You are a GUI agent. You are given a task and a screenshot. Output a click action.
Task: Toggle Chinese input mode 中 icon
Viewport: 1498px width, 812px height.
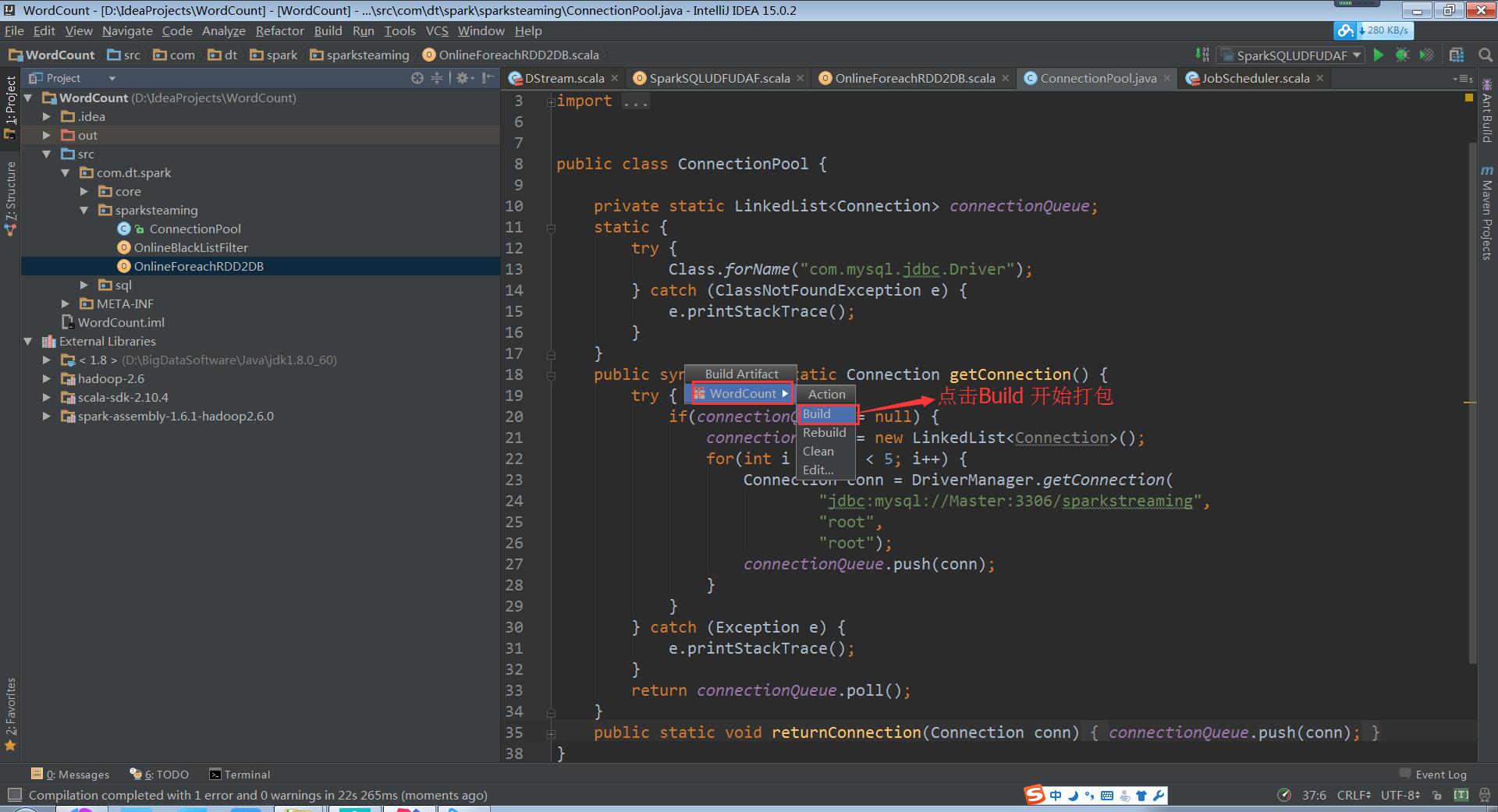pos(1056,796)
